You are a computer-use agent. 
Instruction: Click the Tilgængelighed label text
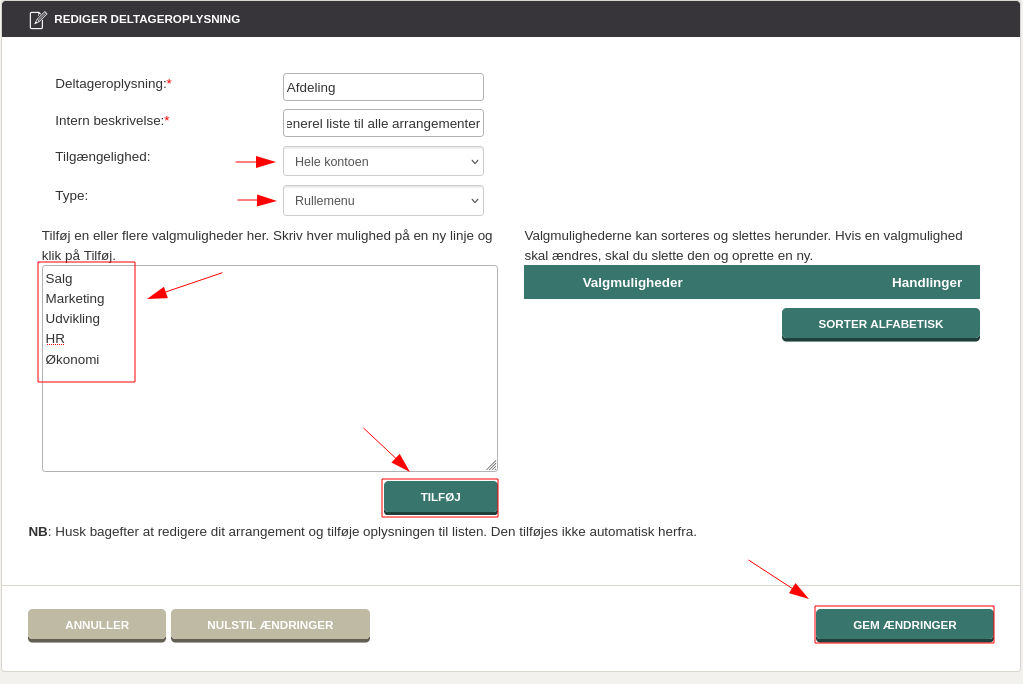tap(102, 157)
